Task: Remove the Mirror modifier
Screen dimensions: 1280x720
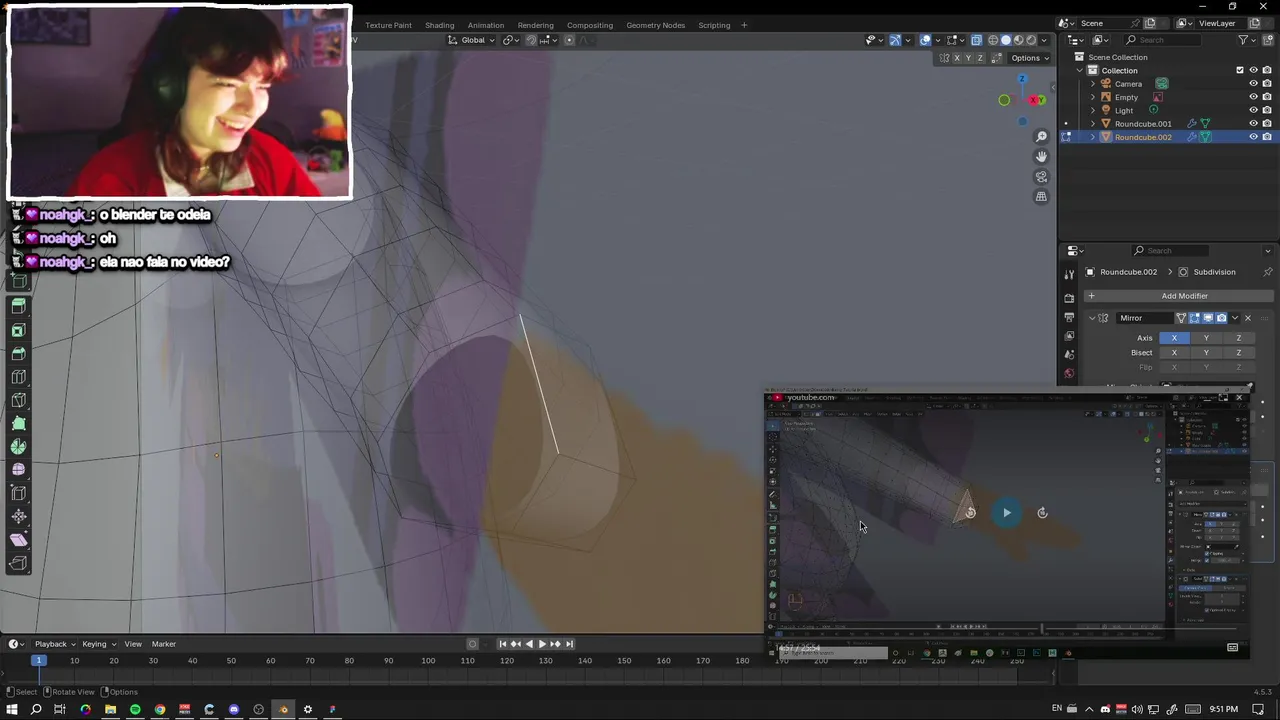Action: click(x=1247, y=318)
